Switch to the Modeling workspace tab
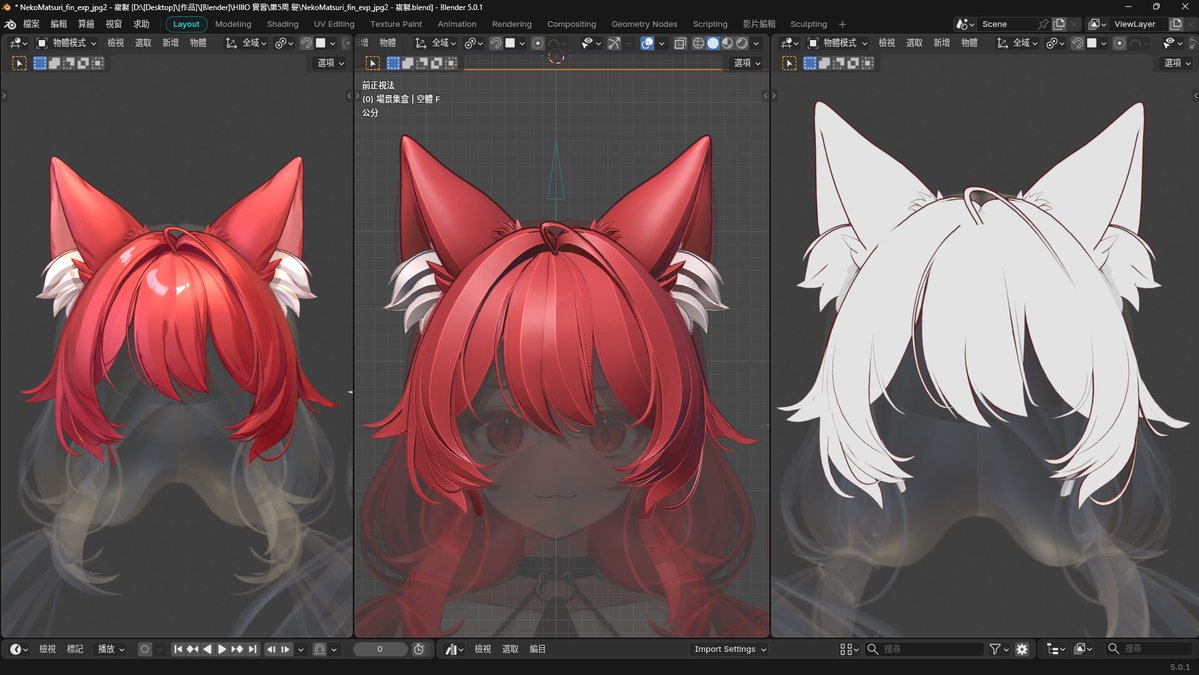The width and height of the screenshot is (1199, 675). tap(233, 24)
